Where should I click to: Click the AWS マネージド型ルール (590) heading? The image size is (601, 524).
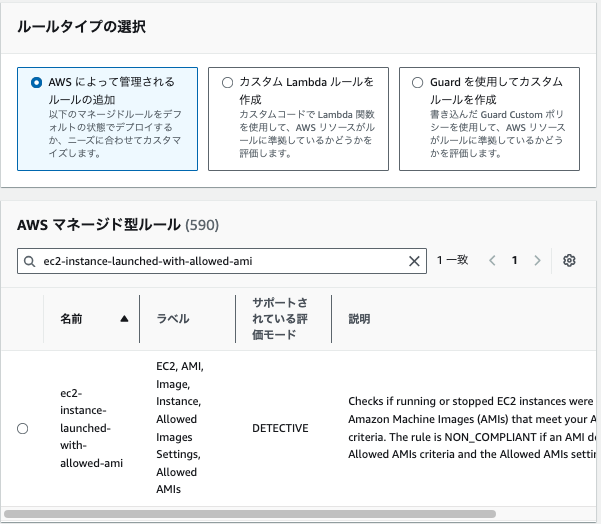coord(118,225)
